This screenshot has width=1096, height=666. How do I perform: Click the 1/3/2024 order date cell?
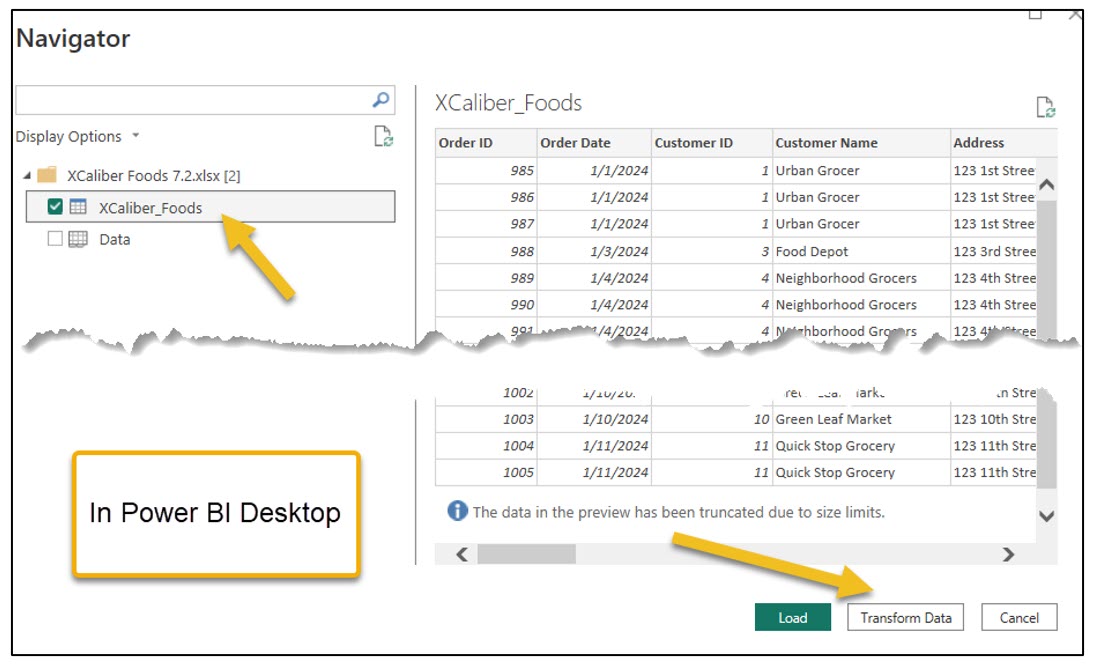(x=594, y=252)
